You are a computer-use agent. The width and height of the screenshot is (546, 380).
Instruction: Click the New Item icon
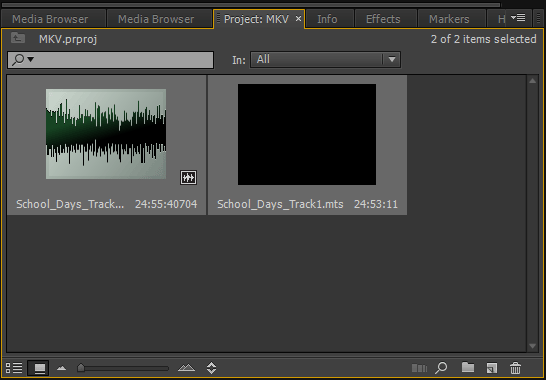pos(492,368)
